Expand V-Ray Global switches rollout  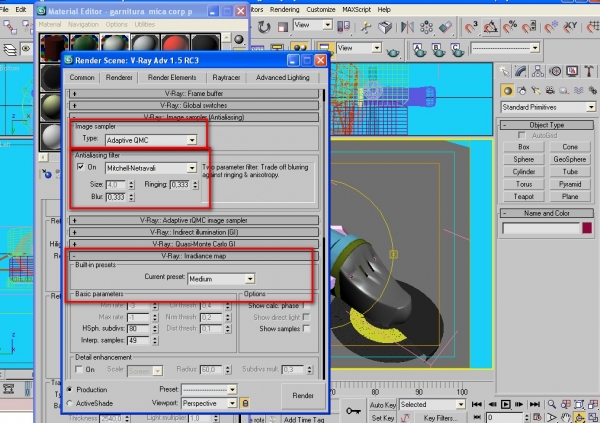tap(194, 105)
